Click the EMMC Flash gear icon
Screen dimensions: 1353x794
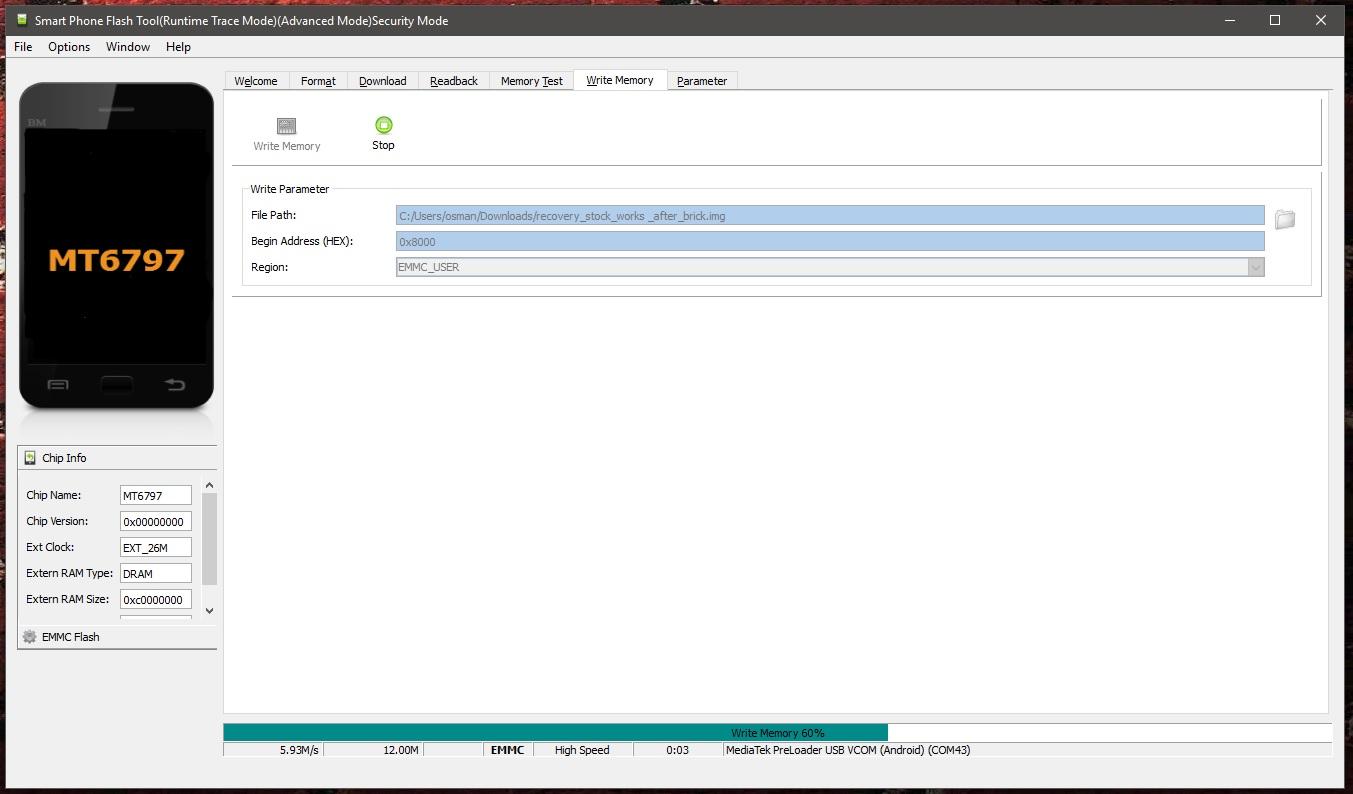tap(30, 637)
